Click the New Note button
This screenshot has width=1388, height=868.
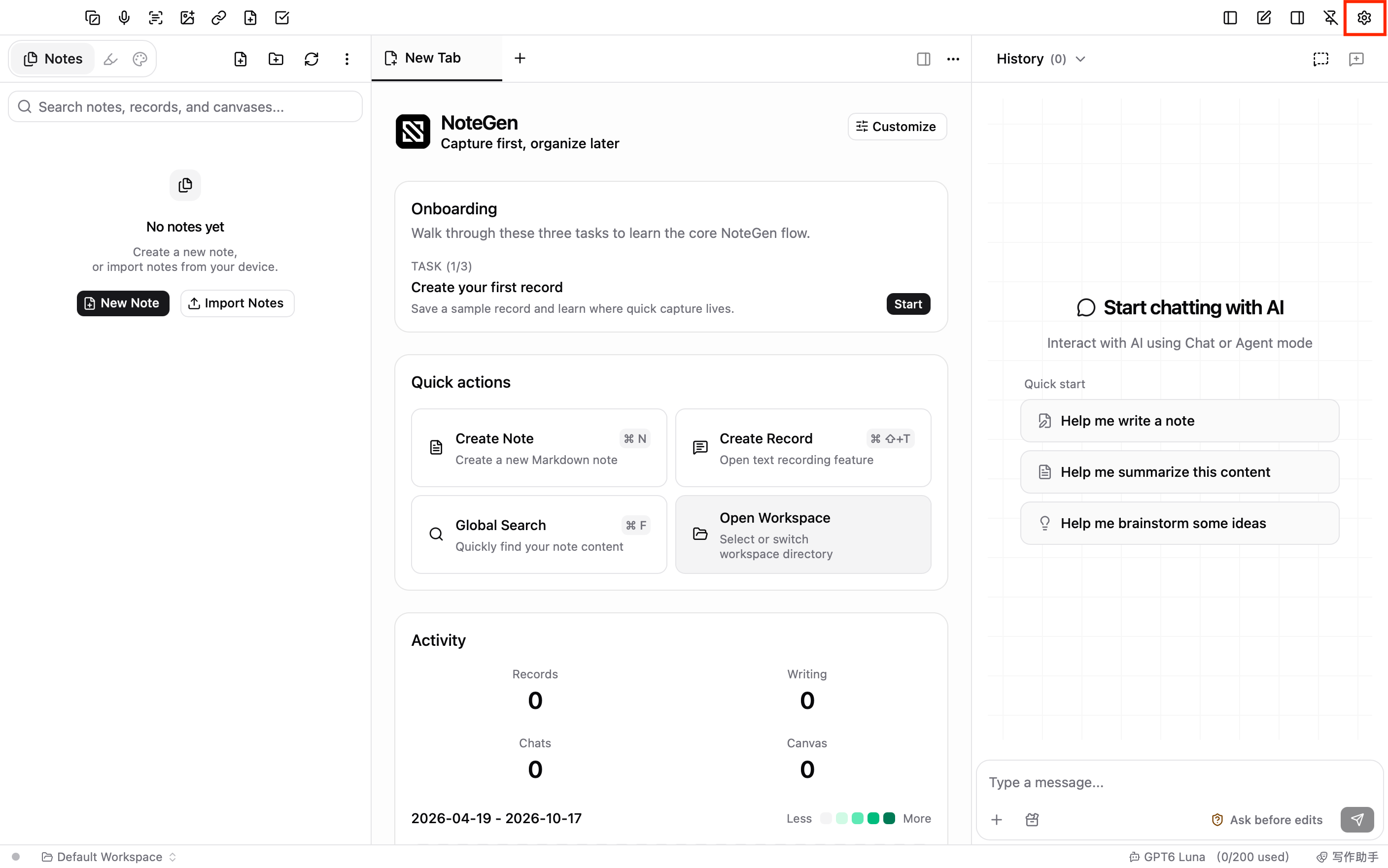(x=123, y=303)
